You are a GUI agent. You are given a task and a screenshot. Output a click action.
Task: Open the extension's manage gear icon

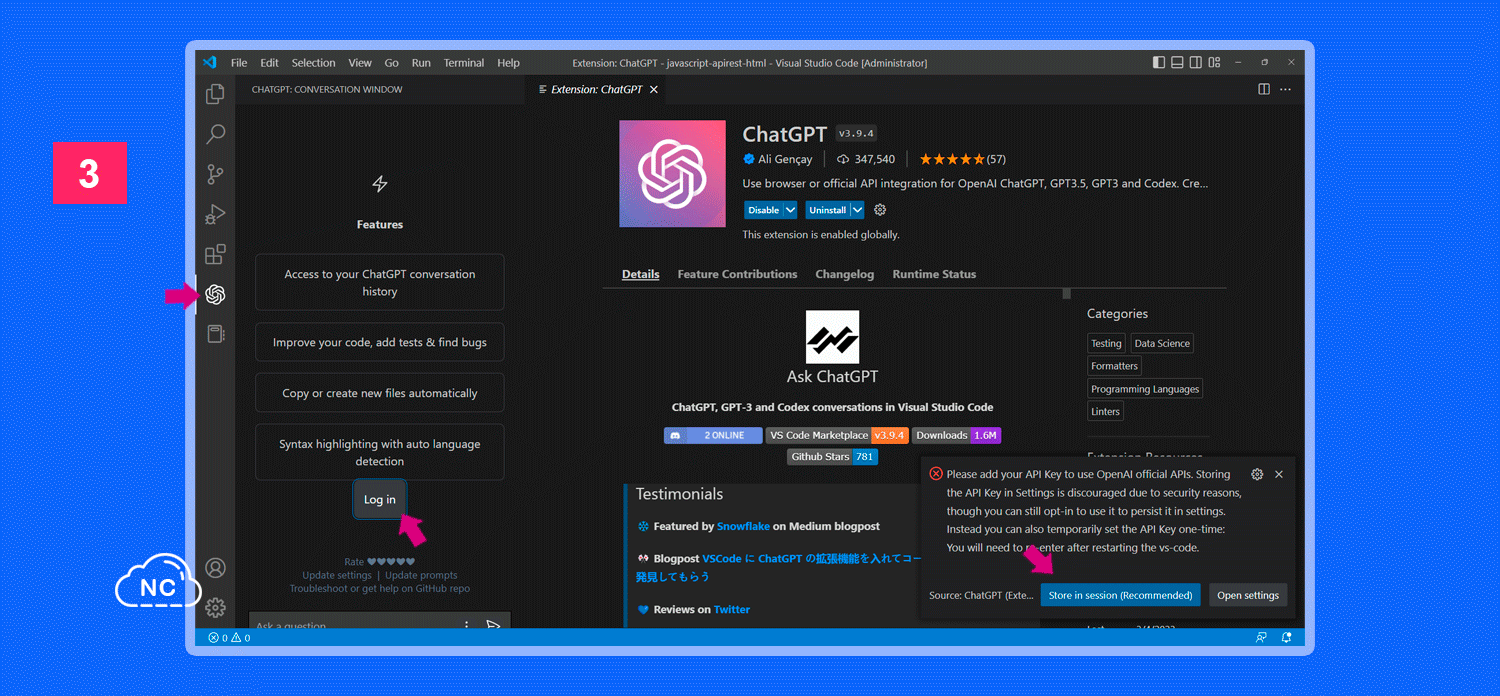[x=880, y=210]
